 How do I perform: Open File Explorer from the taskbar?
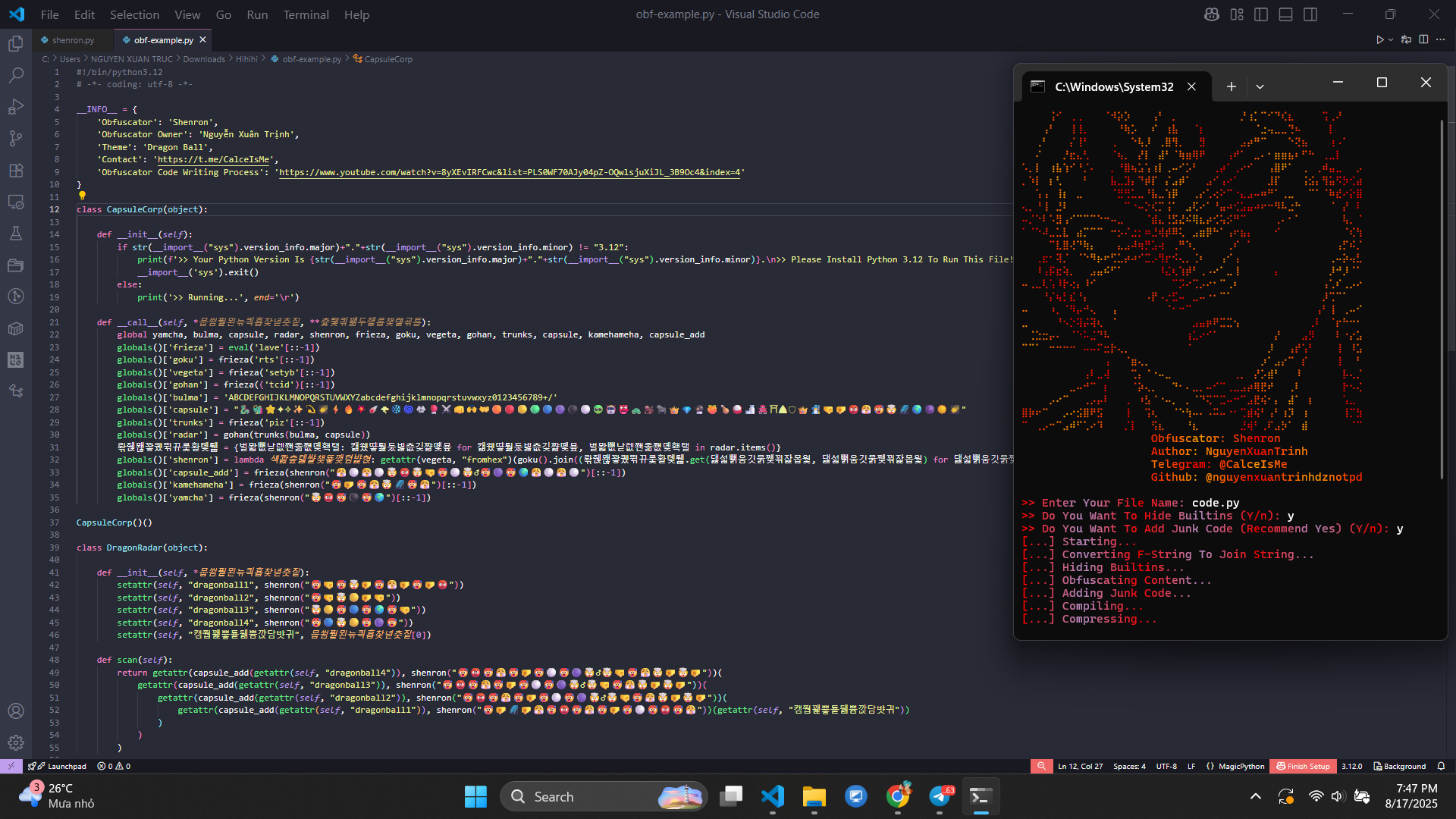point(814,796)
